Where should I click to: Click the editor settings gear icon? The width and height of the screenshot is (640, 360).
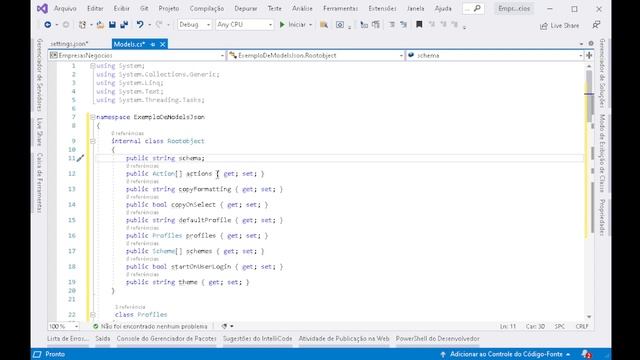point(591,43)
